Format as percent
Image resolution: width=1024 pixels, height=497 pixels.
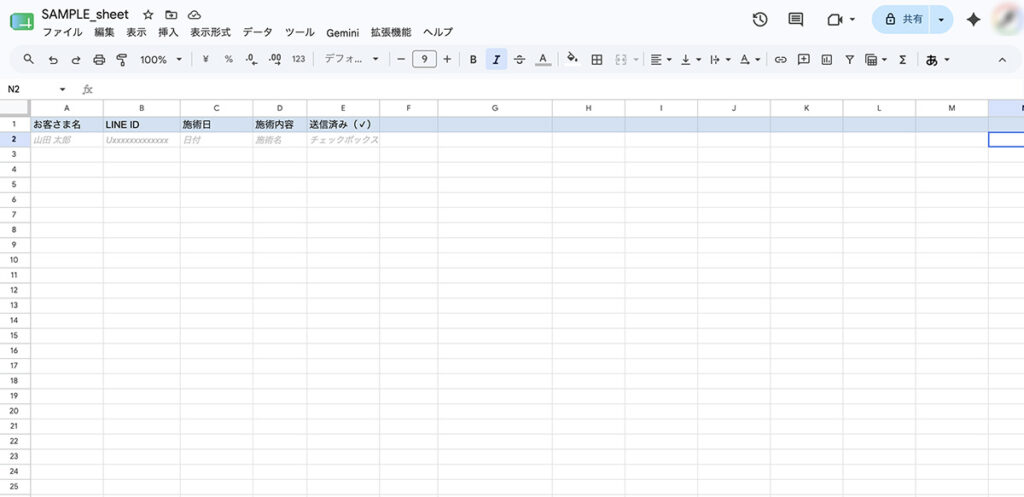(229, 59)
